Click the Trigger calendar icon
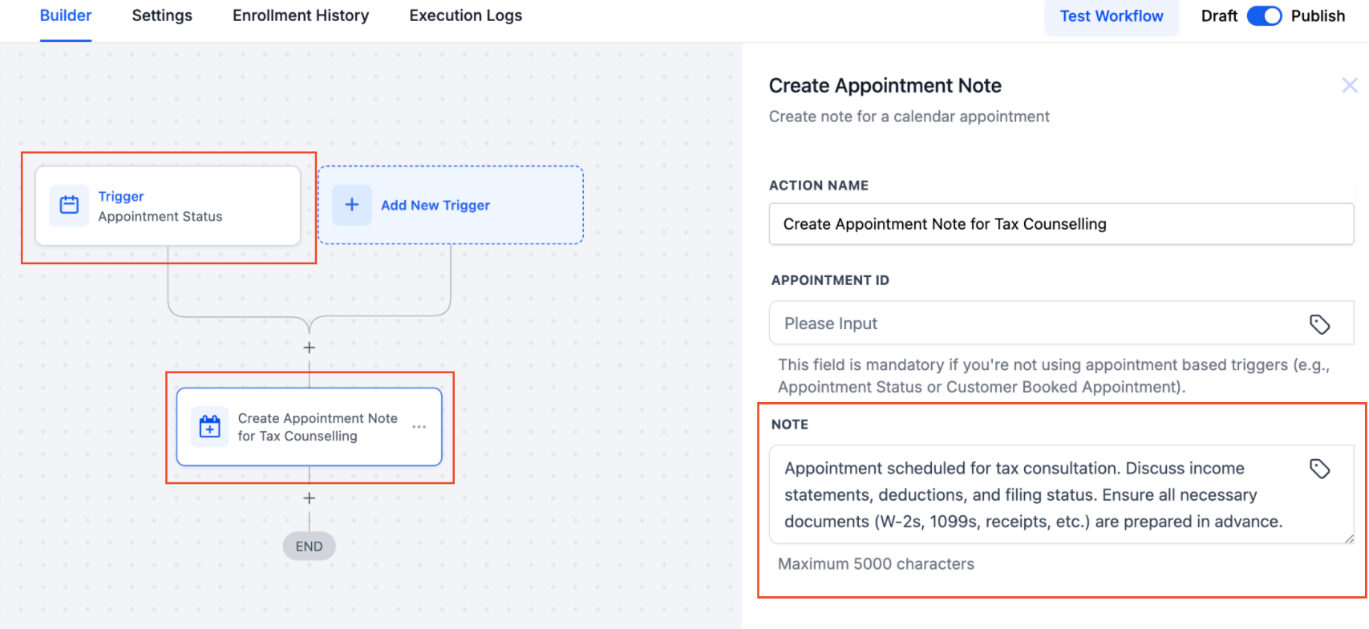Screen dimensions: 1369x629 point(69,205)
